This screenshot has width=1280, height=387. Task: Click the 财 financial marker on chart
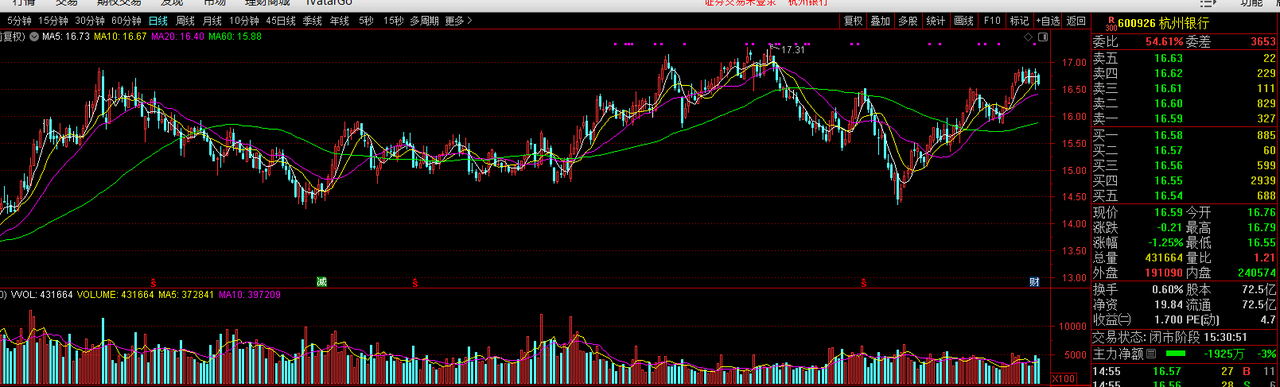pyautogui.click(x=1034, y=282)
